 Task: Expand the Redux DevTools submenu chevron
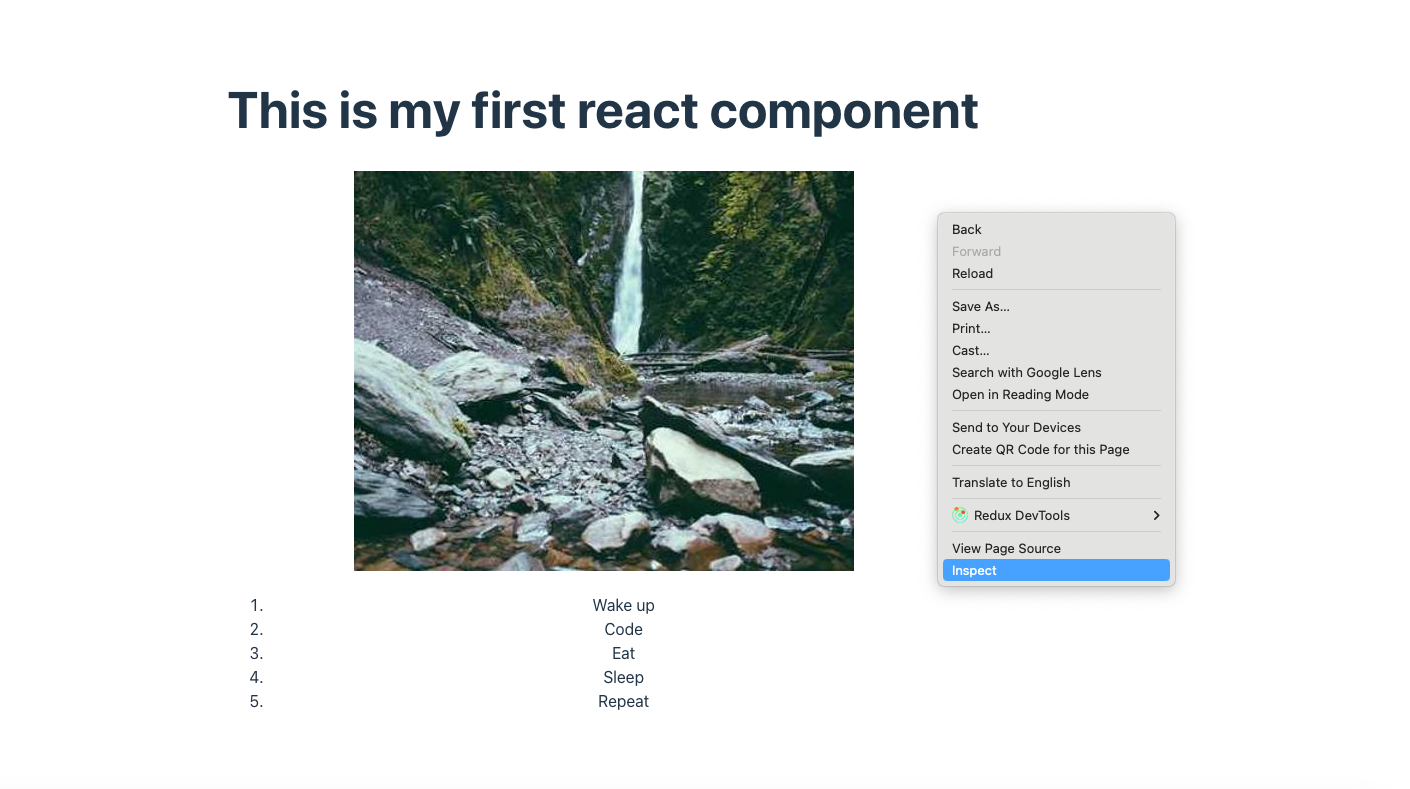[1156, 515]
